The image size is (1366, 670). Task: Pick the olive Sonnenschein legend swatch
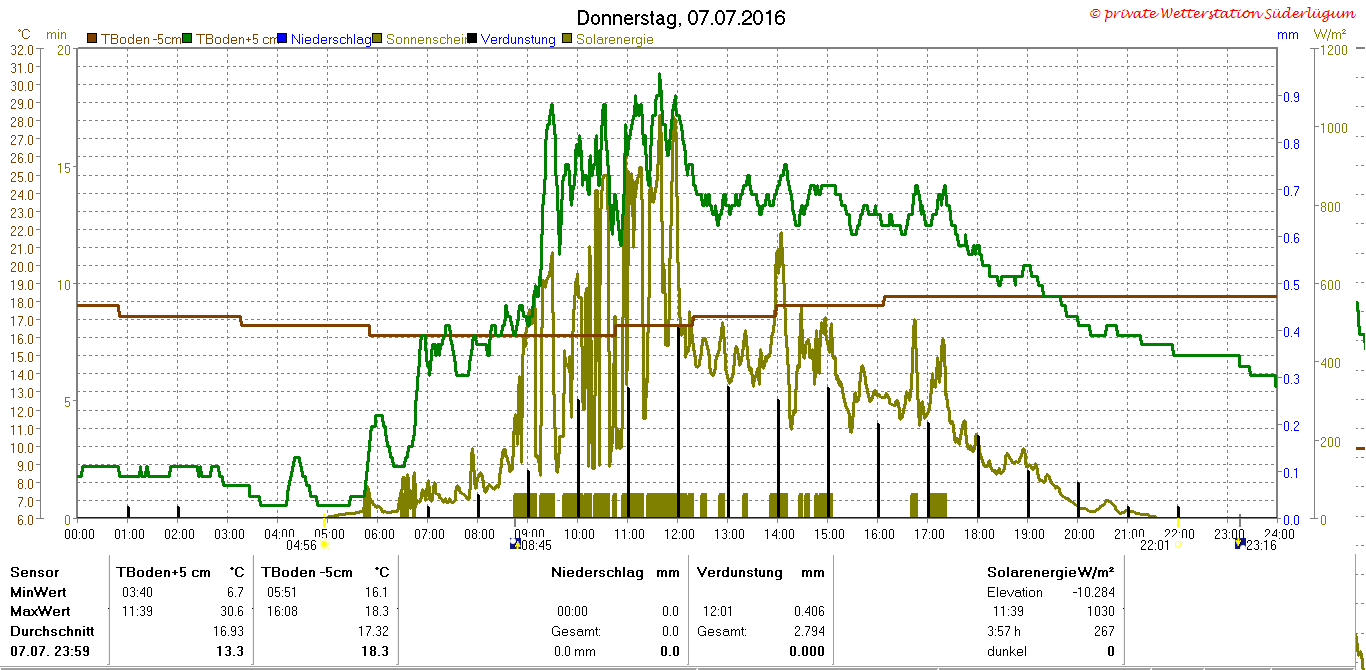point(377,39)
